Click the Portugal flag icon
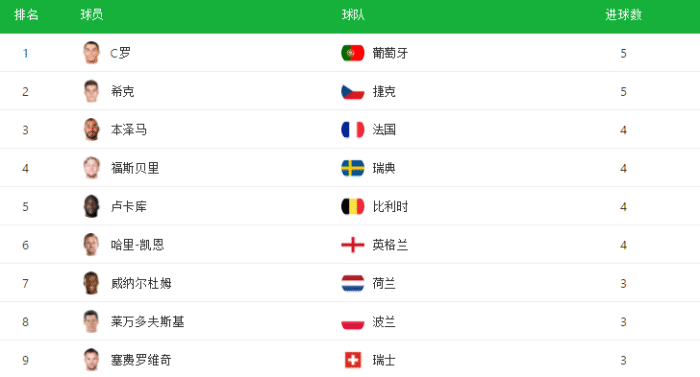Screen dimensions: 700x377 point(353,53)
